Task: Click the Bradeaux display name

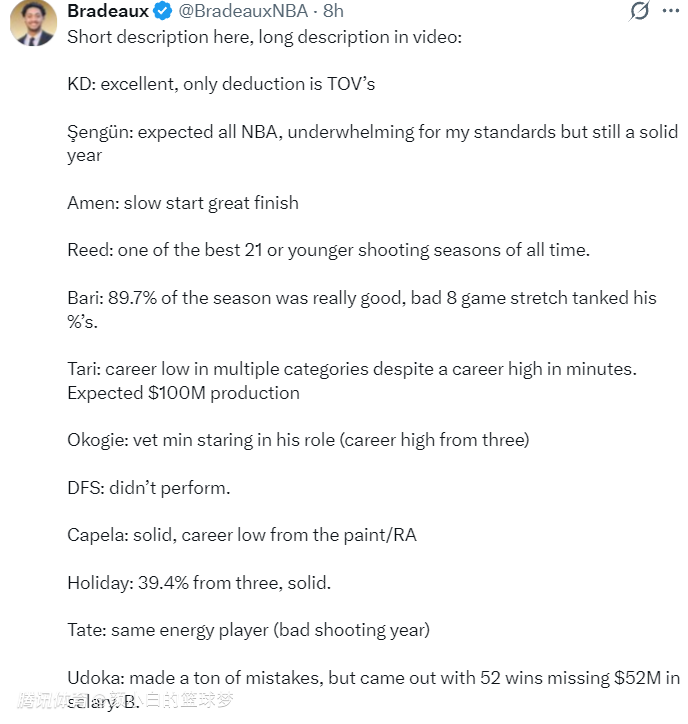Action: pyautogui.click(x=108, y=11)
